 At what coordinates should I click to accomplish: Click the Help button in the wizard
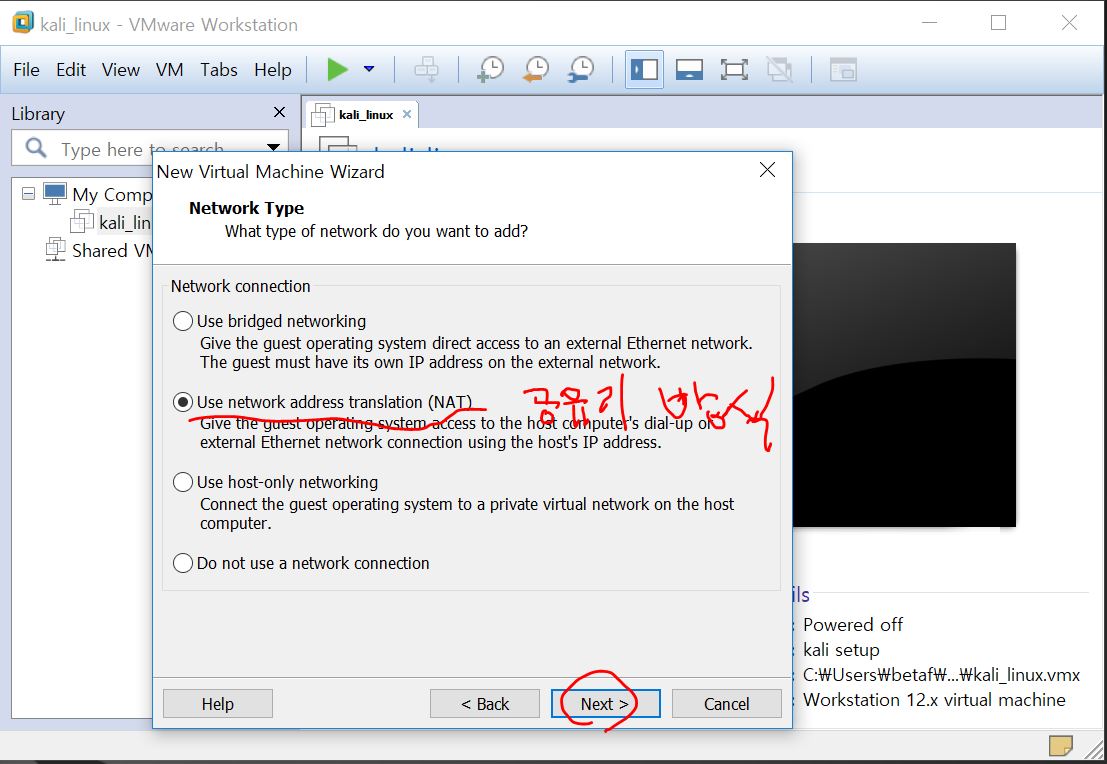tap(217, 704)
